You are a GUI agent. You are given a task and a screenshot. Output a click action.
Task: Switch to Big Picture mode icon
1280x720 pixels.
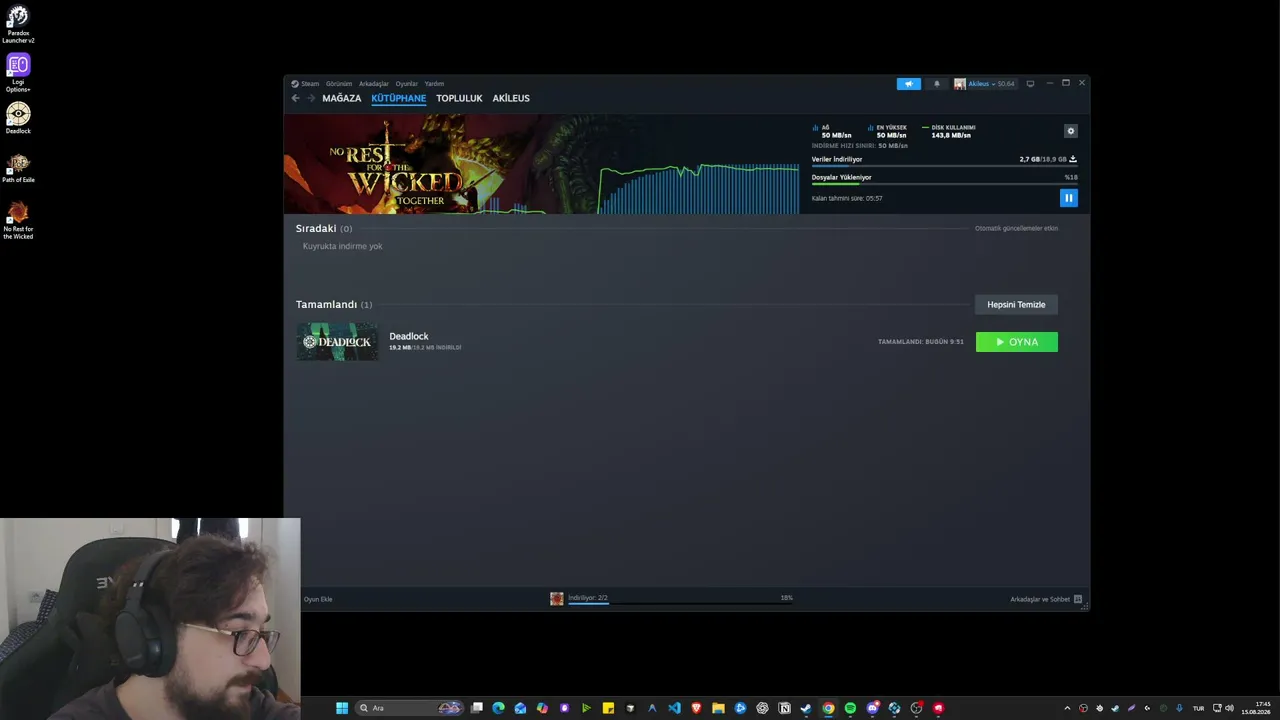1031,84
